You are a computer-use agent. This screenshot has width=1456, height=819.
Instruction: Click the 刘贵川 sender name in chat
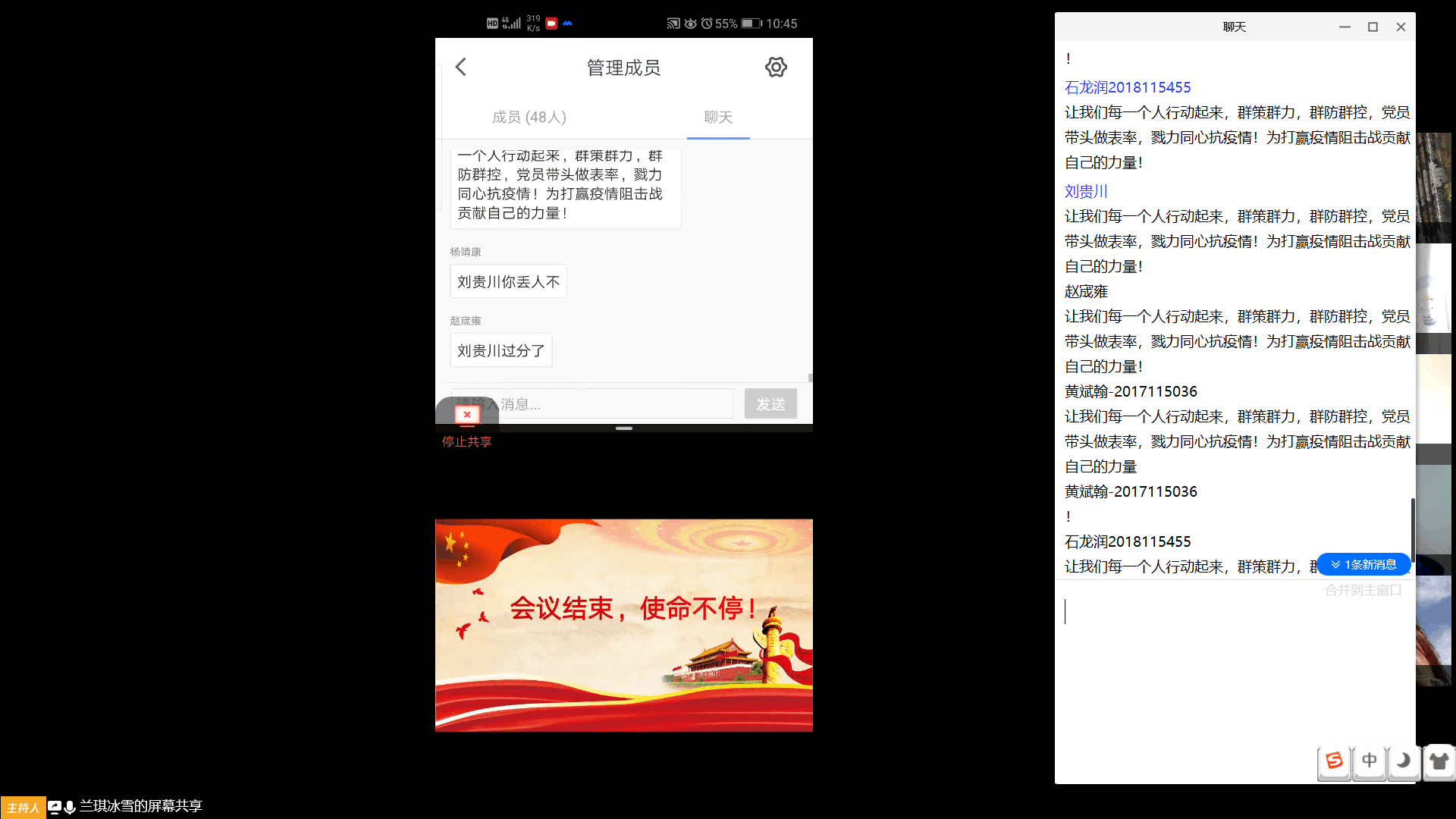[1086, 191]
